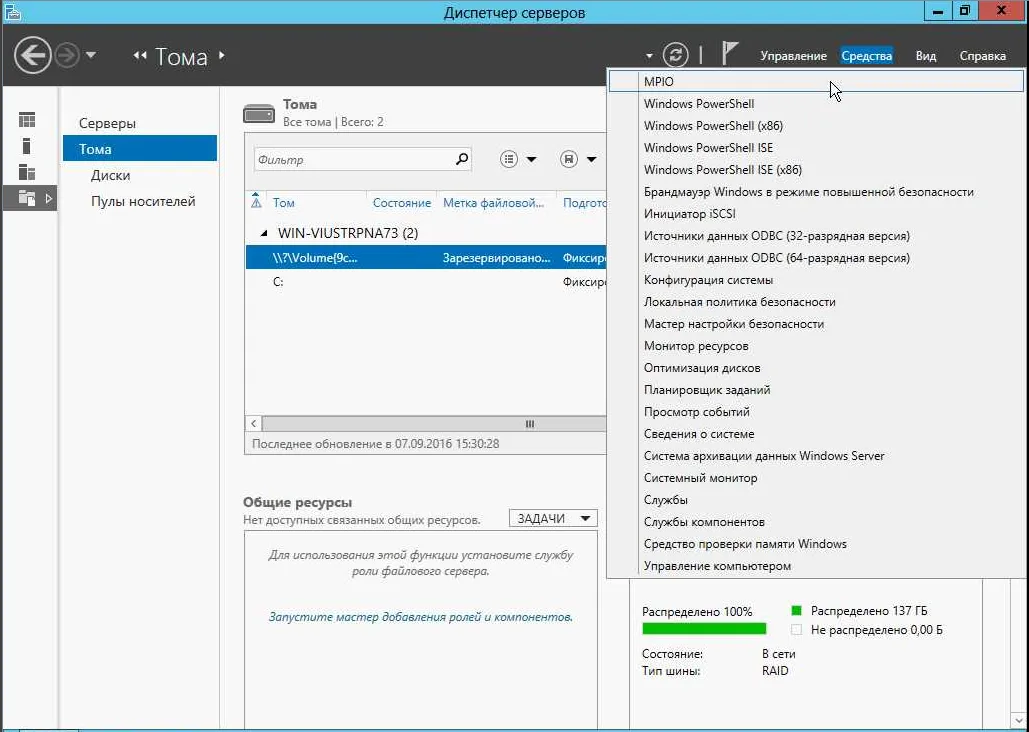
Task: Click the horizontal scrollbar thumb
Action: (434, 424)
